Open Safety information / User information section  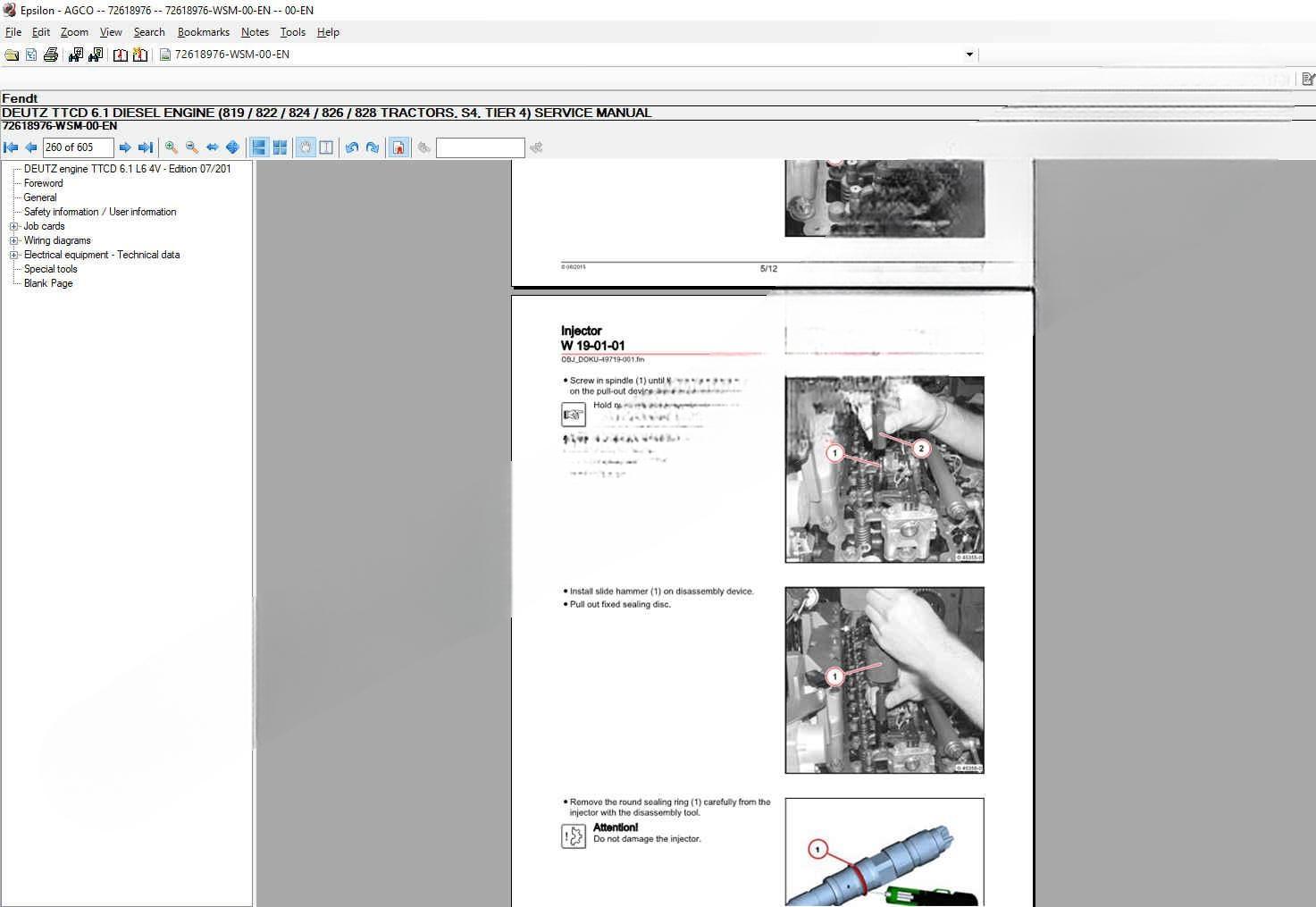pos(99,212)
